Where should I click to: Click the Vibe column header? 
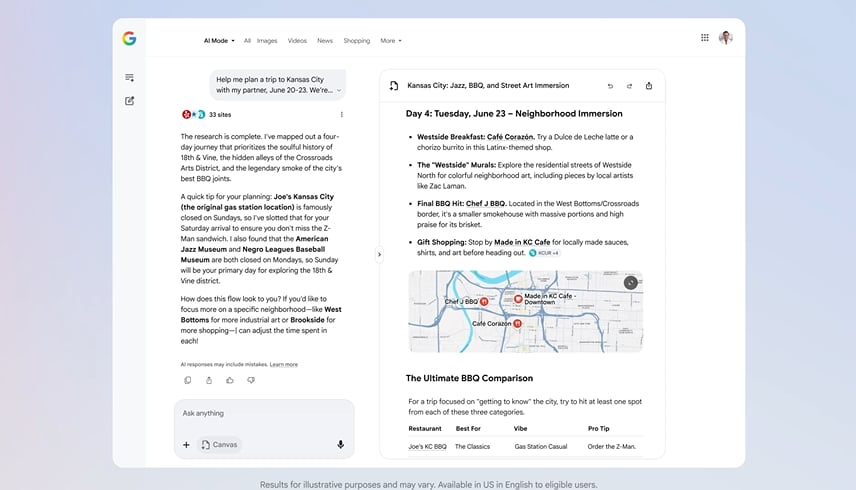pos(520,429)
